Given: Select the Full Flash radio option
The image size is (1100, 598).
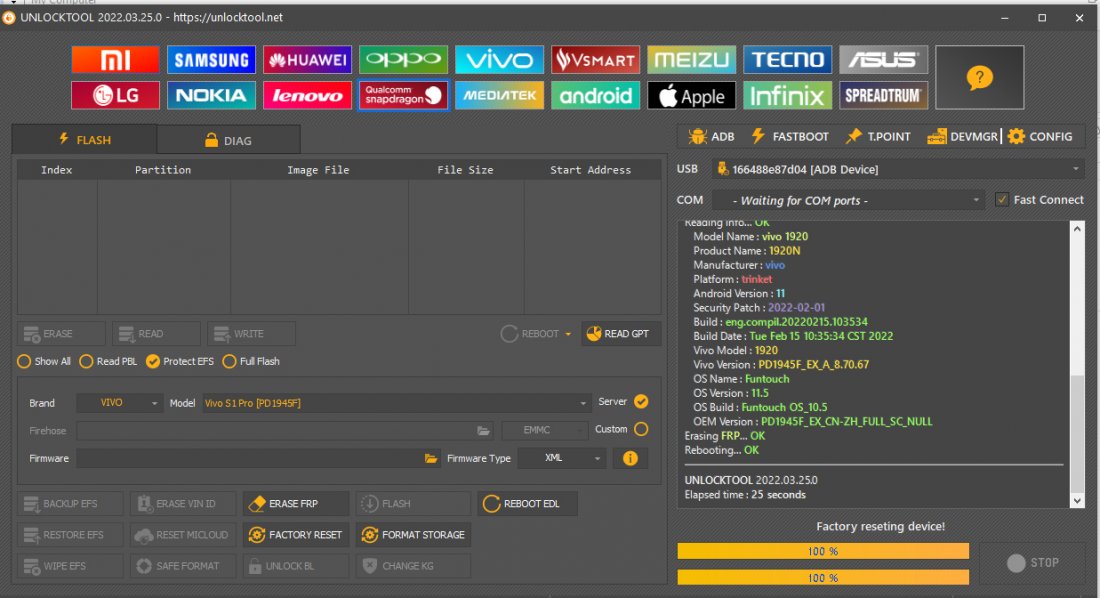Looking at the screenshot, I should click(x=250, y=361).
